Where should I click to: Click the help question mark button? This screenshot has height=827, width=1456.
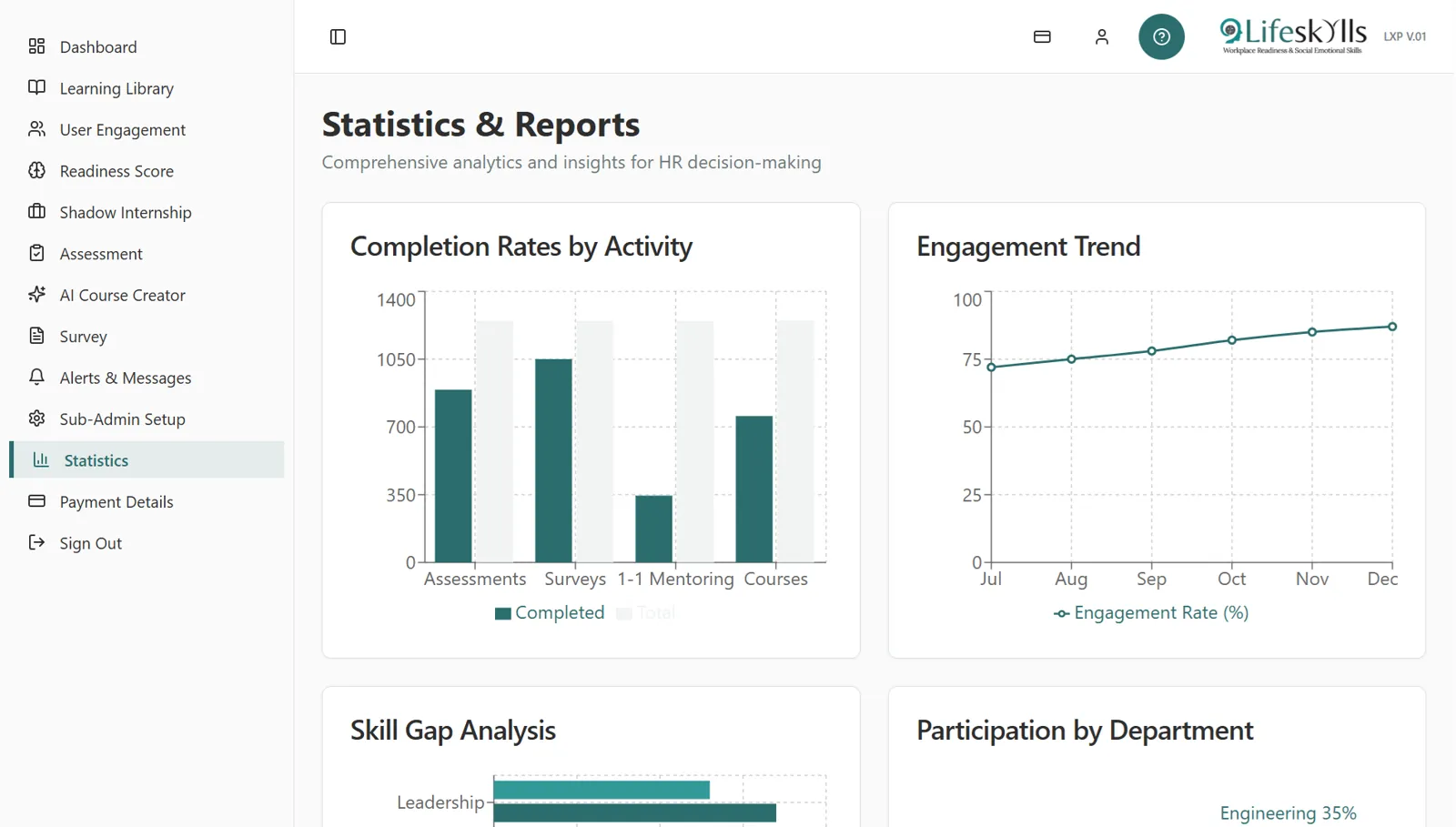point(1161,36)
